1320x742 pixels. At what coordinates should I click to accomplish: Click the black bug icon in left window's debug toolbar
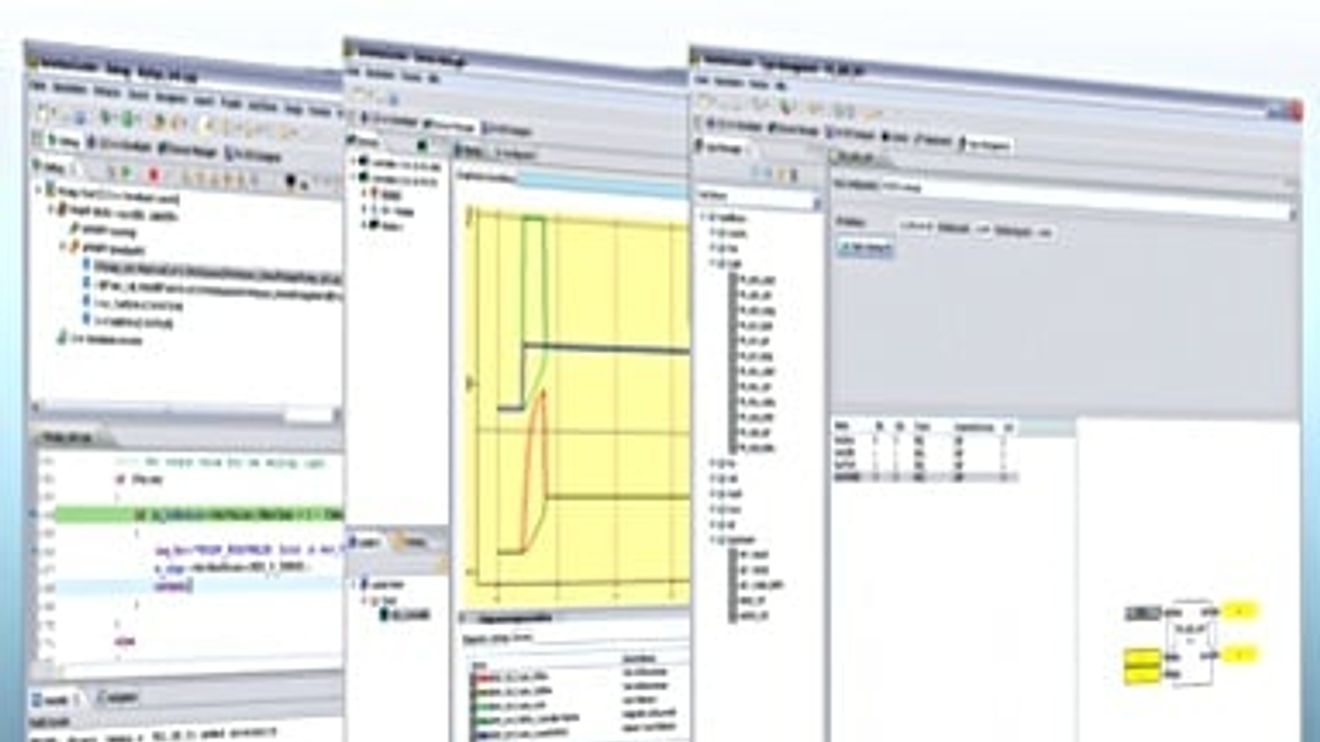click(292, 182)
